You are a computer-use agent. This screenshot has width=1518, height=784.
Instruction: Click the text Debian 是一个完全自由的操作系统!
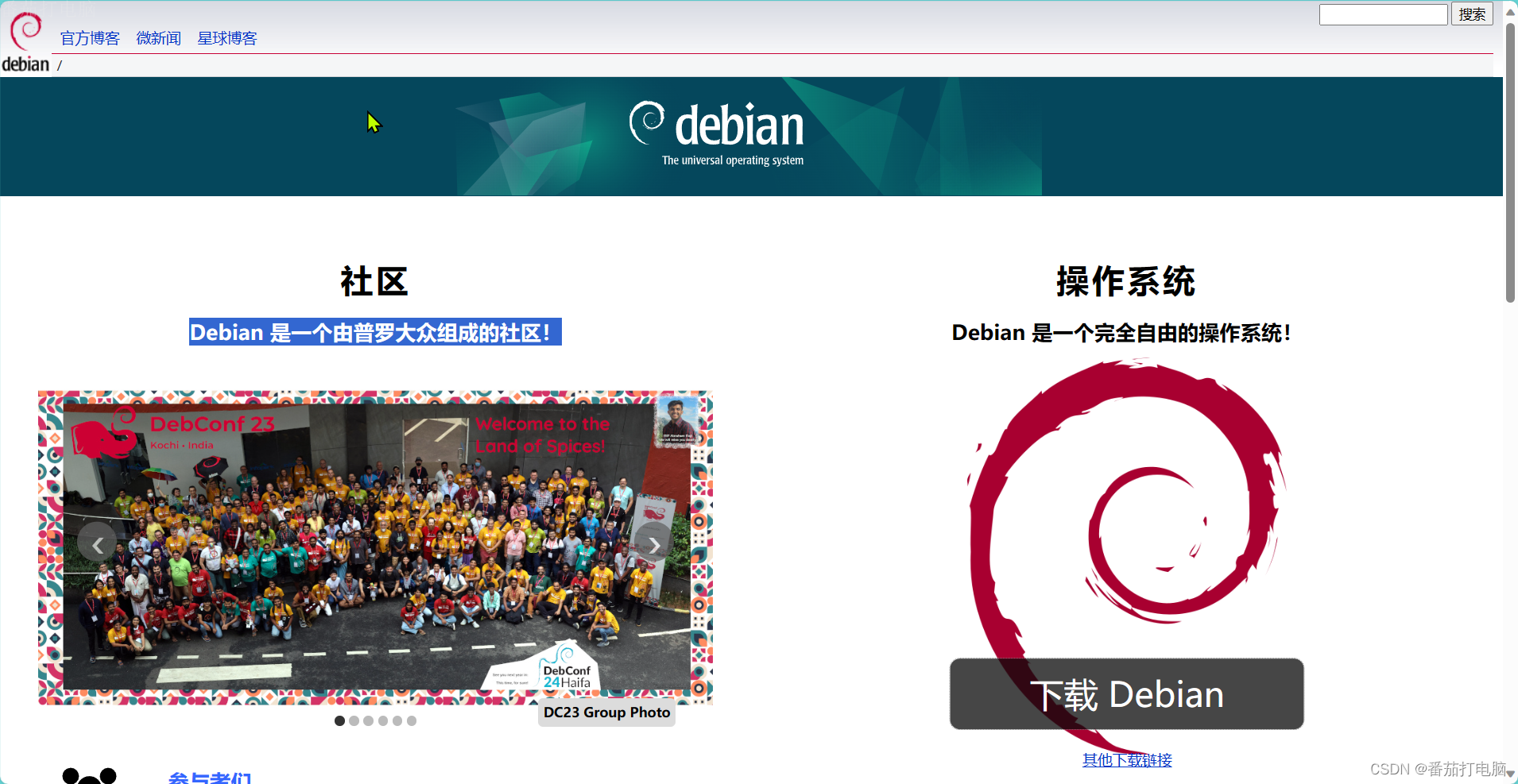click(1121, 332)
